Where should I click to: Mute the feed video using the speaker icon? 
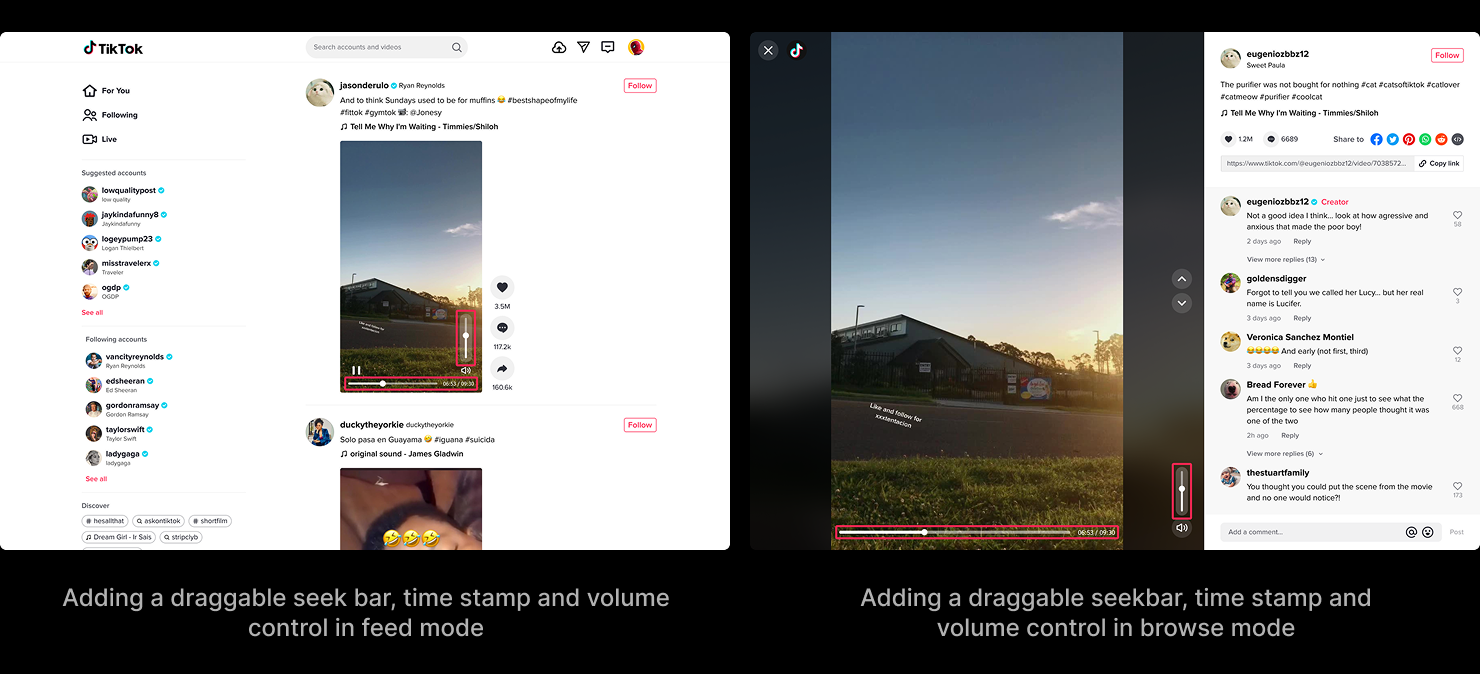pyautogui.click(x=465, y=370)
